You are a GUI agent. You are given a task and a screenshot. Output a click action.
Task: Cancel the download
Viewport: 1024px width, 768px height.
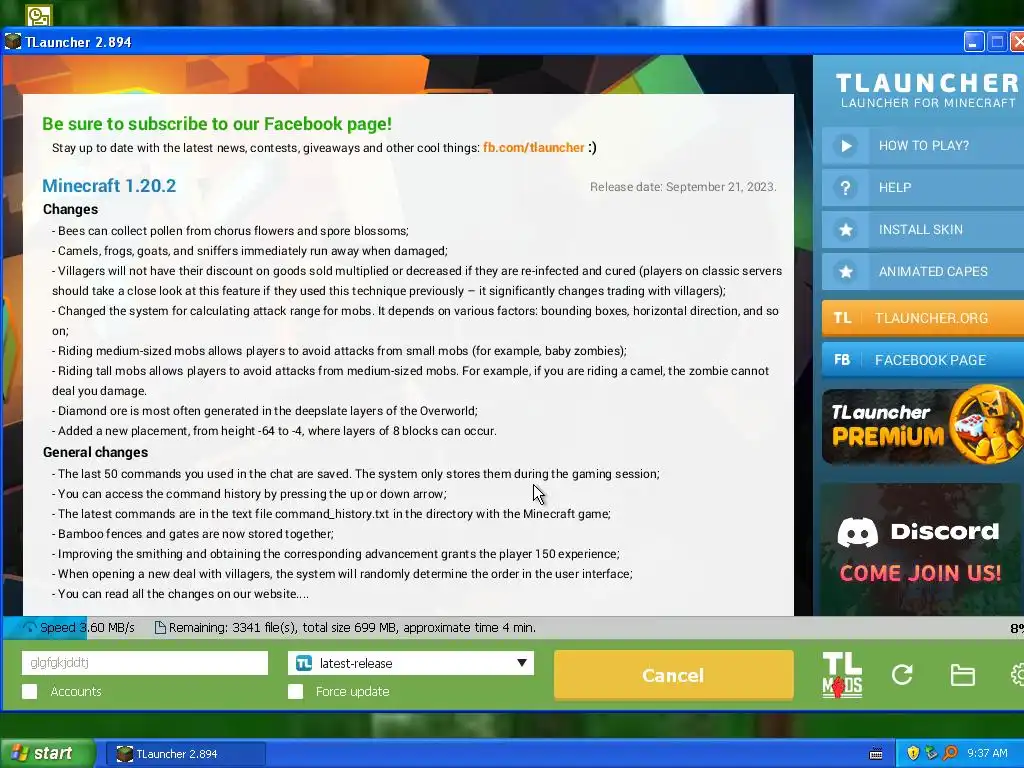click(x=673, y=675)
